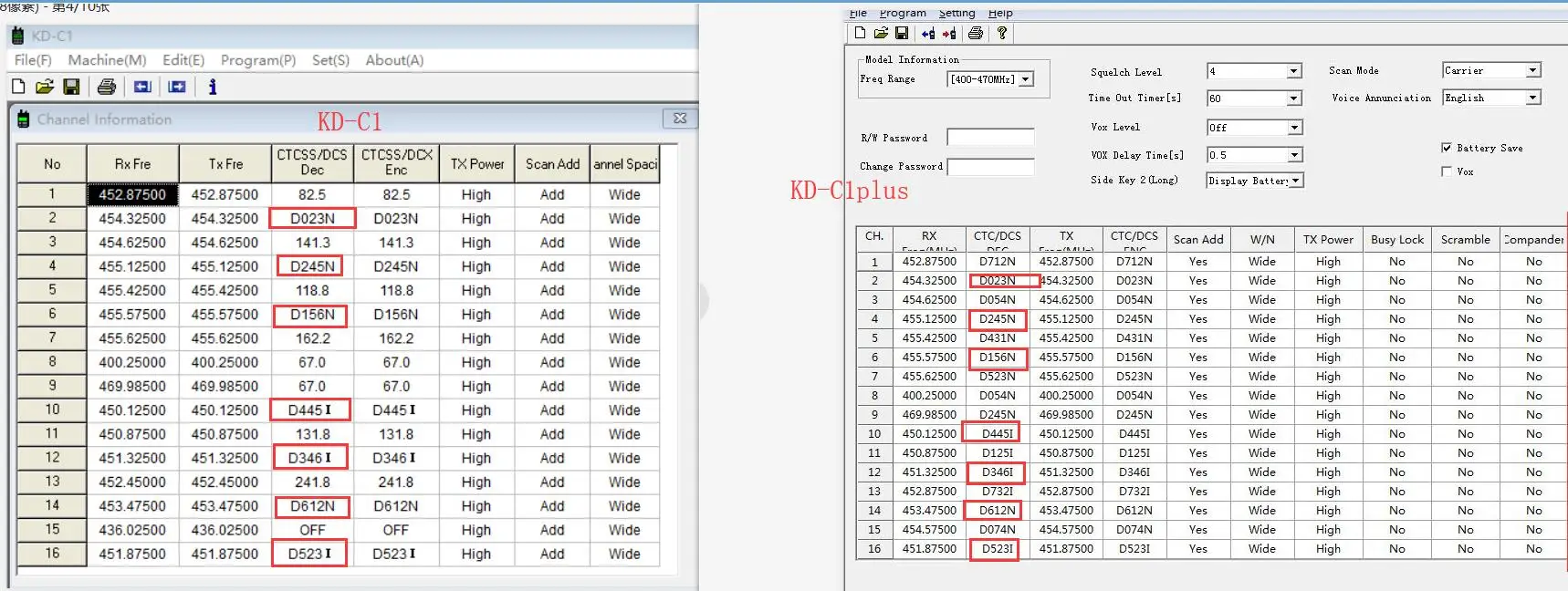
Task: Open the Program(P) menu in KD-C1
Action: click(x=258, y=60)
